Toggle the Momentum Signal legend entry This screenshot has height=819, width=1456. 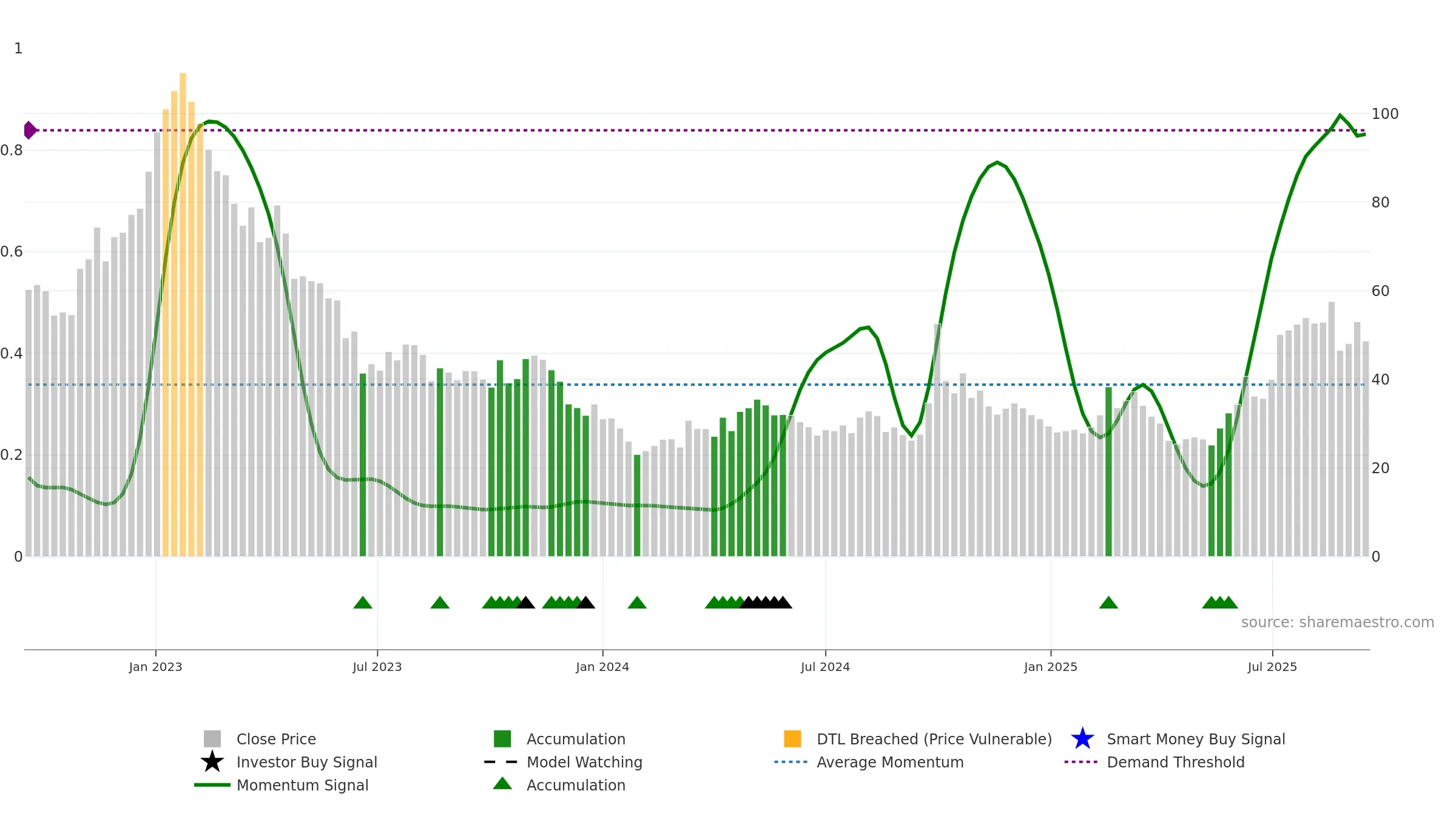[x=281, y=785]
